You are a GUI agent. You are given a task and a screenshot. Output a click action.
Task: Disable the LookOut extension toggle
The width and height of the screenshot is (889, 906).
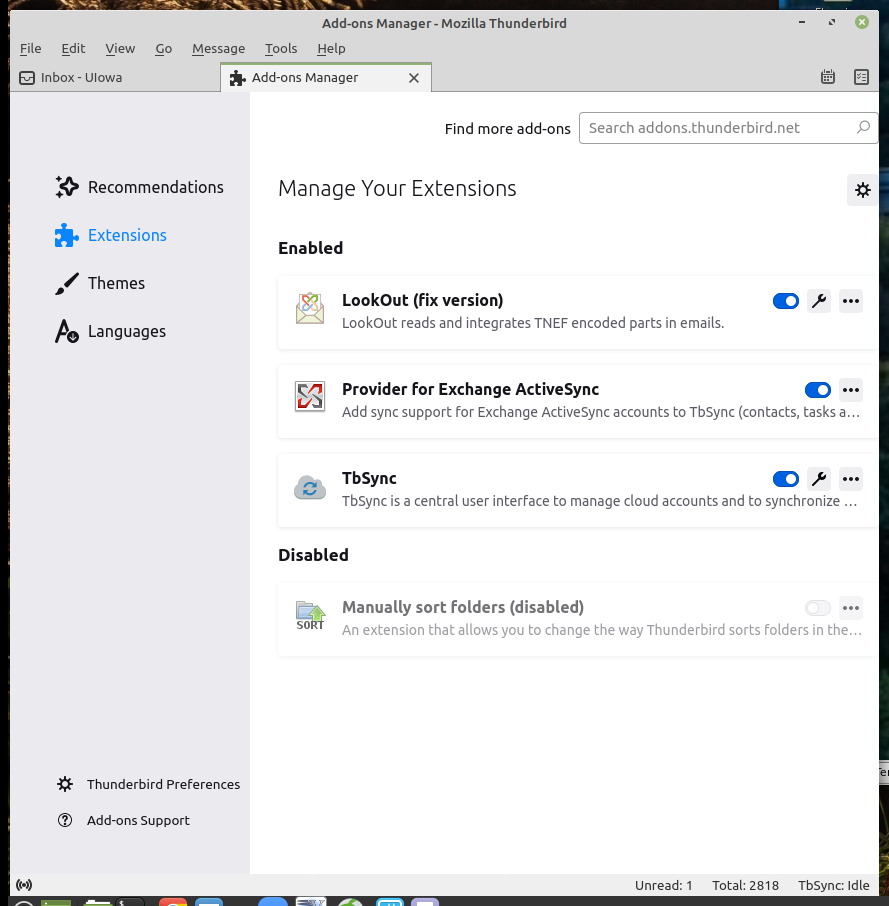pyautogui.click(x=786, y=301)
